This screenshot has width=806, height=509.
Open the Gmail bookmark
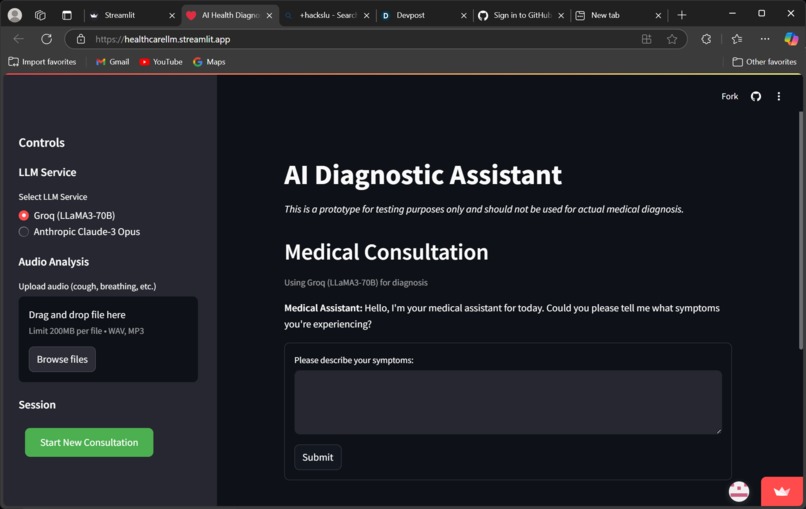pyautogui.click(x=113, y=62)
